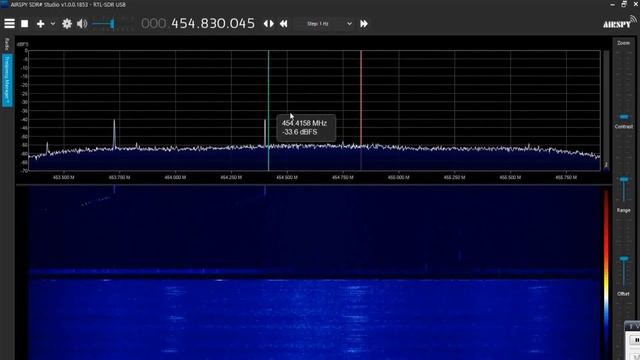The width and height of the screenshot is (640, 360).
Task: Mute audio with the speaker icon
Action: coord(82,24)
